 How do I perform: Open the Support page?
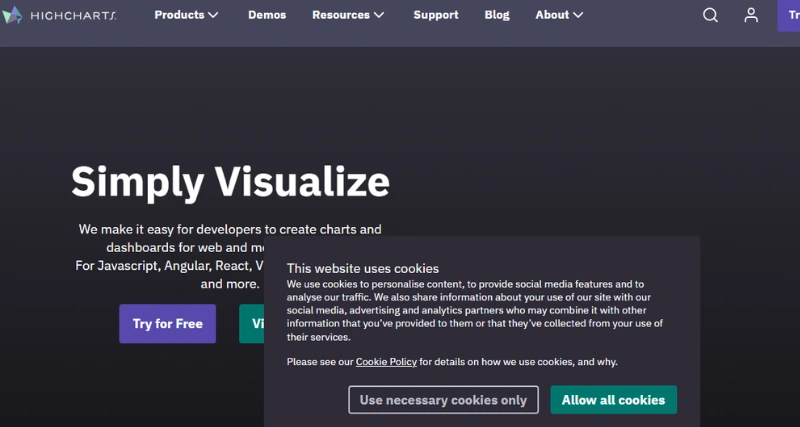pyautogui.click(x=436, y=15)
